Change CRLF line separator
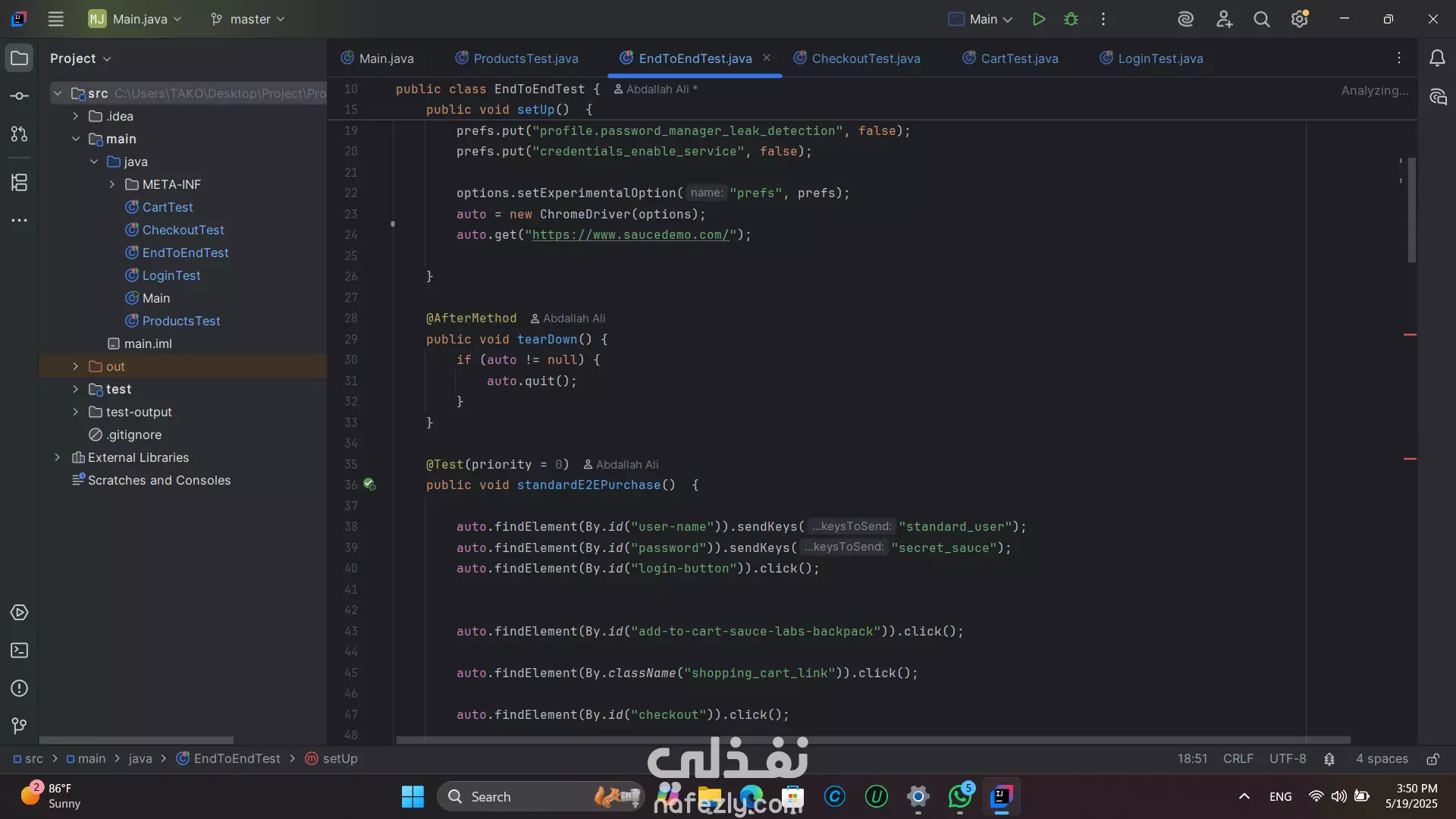 1238,759
